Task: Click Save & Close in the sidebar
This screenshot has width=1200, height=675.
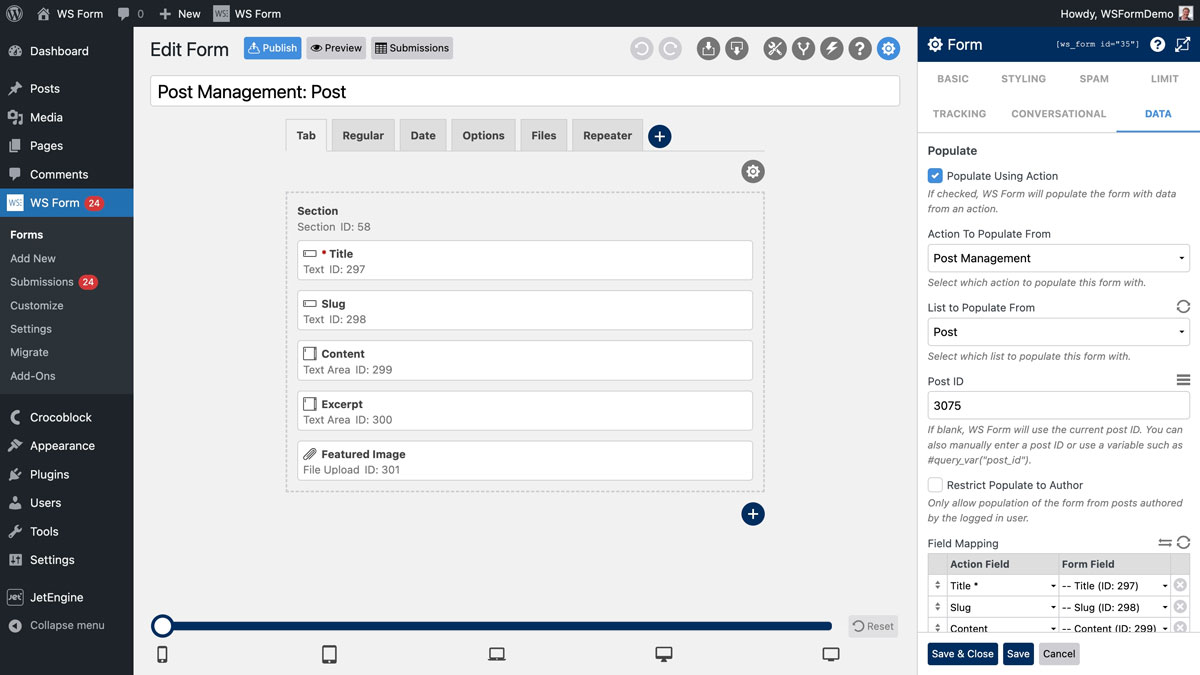Action: coord(961,653)
